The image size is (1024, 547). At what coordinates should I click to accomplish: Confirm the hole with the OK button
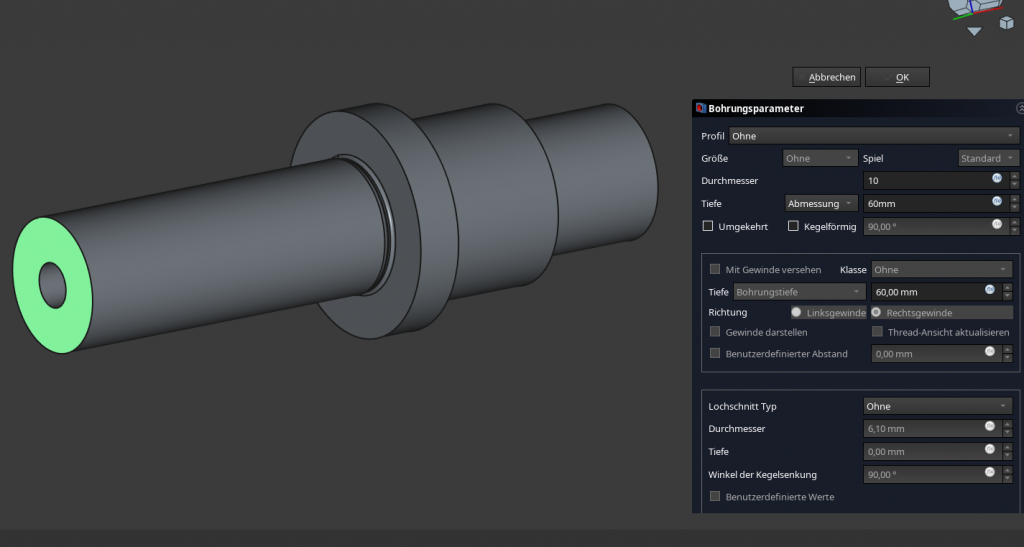(897, 77)
